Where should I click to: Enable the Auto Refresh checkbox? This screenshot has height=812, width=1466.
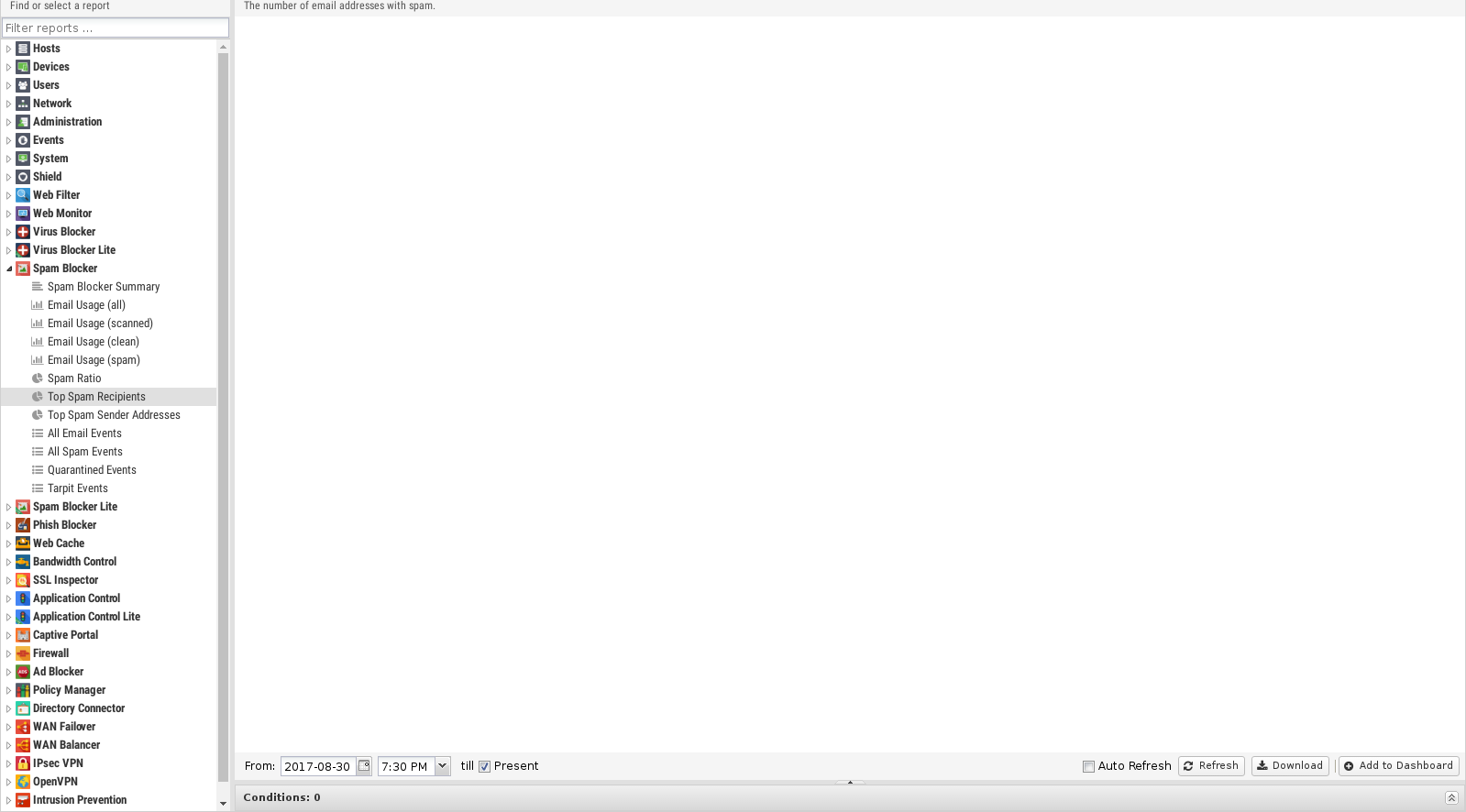(1088, 767)
